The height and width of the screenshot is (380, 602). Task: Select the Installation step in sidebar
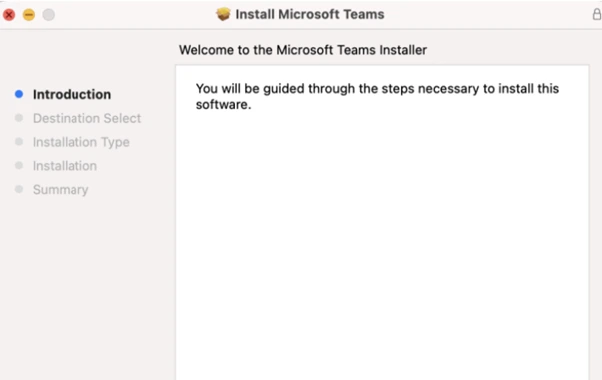[x=64, y=166]
